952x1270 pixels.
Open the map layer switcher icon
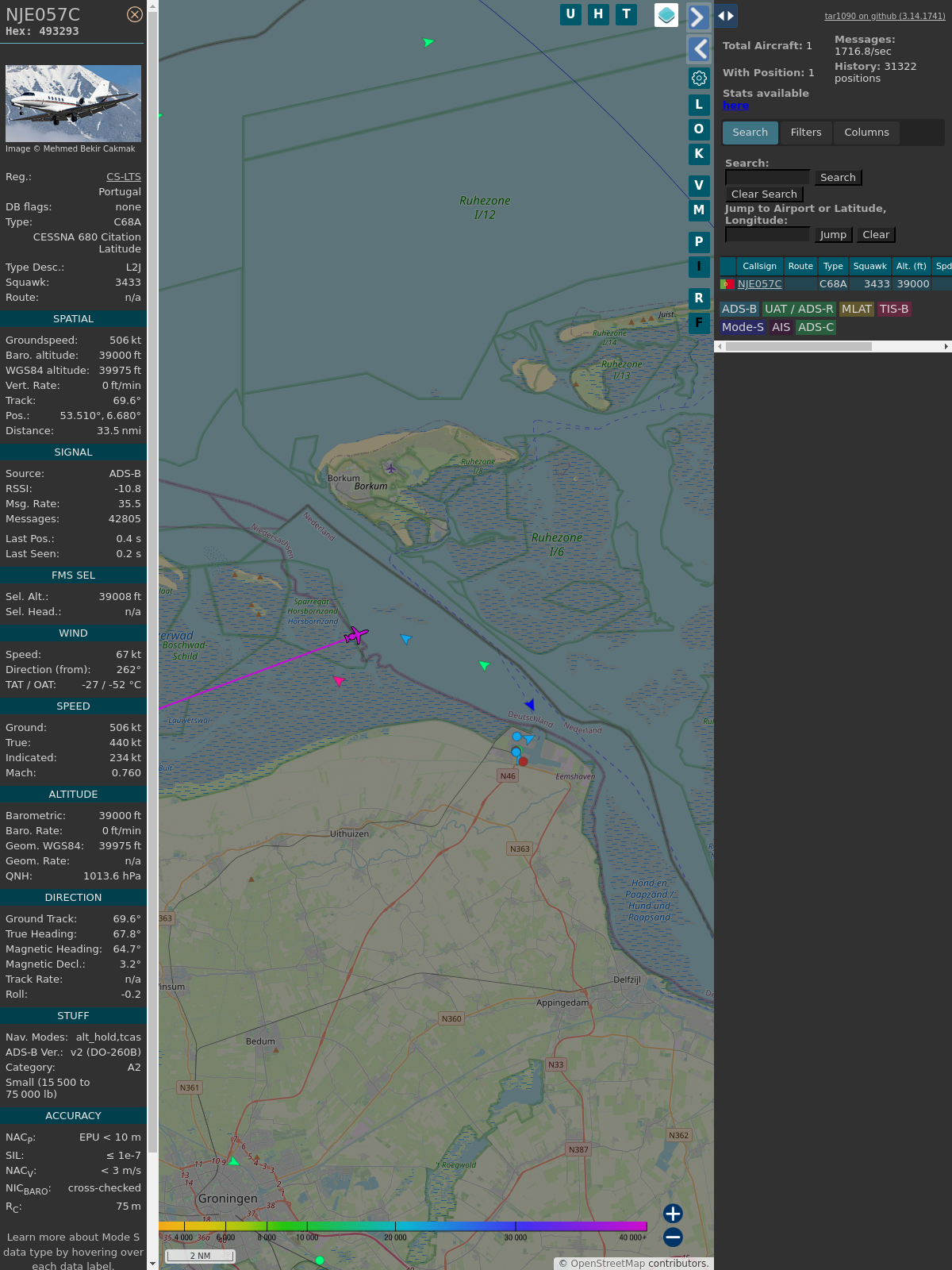coord(666,15)
